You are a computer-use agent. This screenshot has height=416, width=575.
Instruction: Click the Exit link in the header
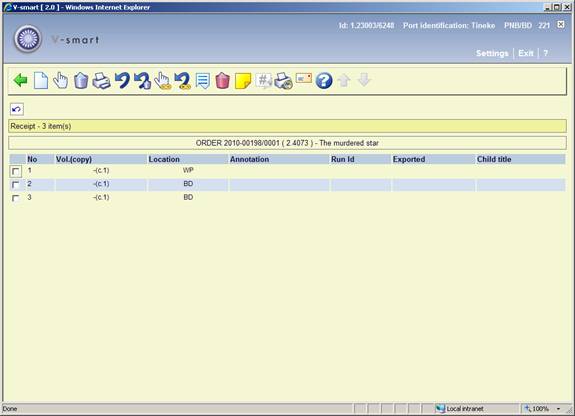tap(525, 53)
